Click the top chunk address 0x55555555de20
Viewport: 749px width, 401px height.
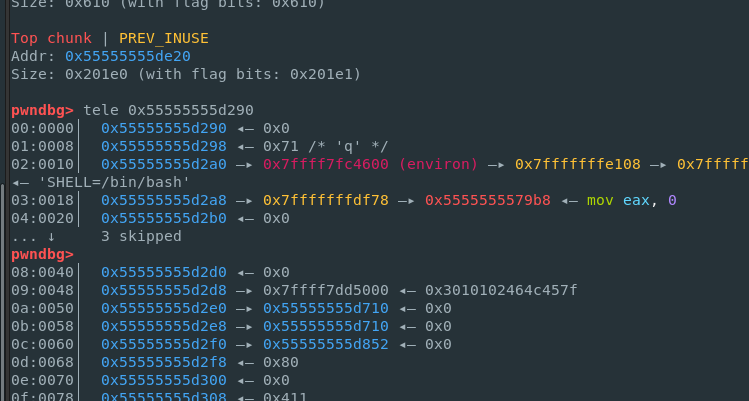[x=125, y=55]
